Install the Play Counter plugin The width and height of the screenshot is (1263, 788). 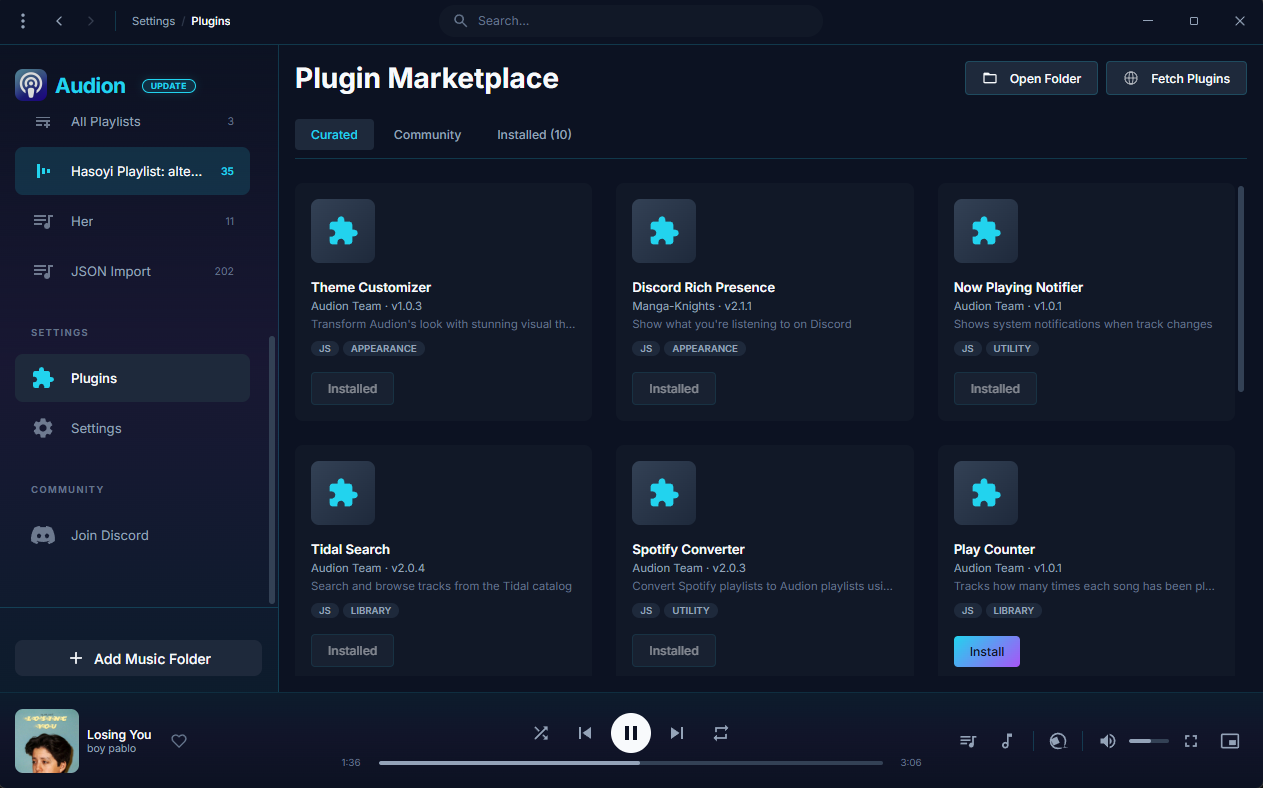[x=986, y=651]
